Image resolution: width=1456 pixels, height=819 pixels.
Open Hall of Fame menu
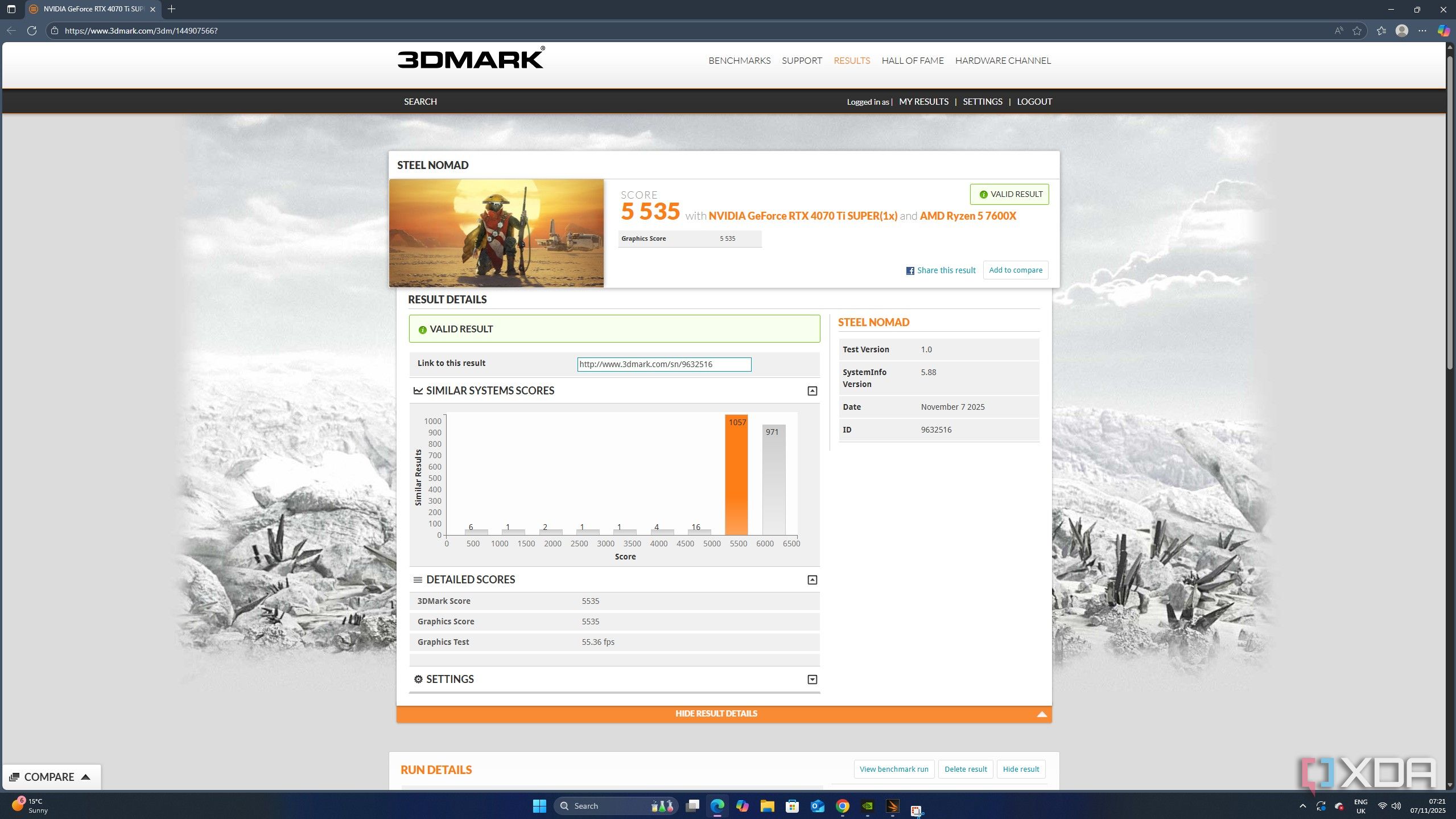912,60
